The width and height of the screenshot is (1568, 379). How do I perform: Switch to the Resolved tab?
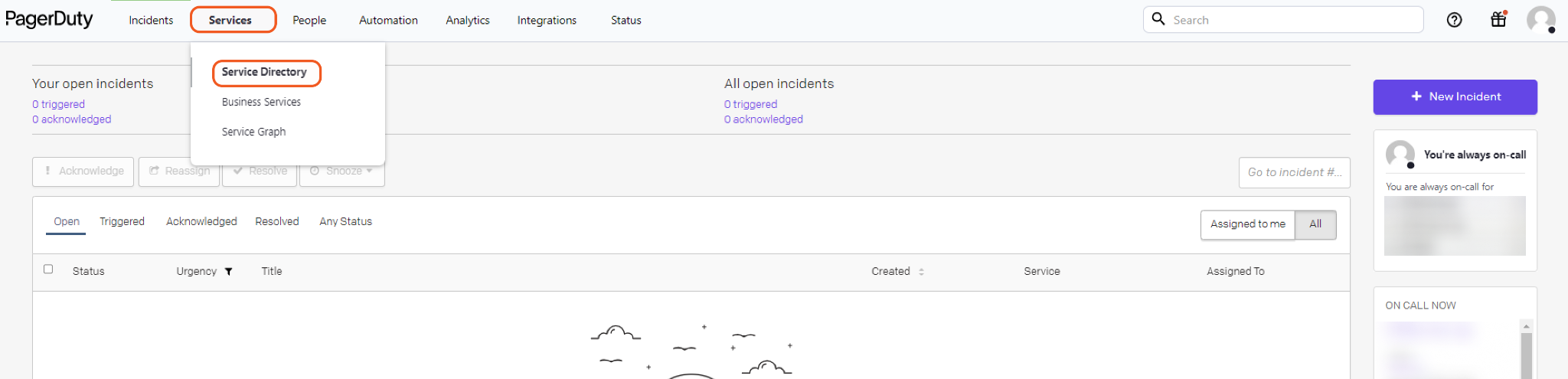276,221
